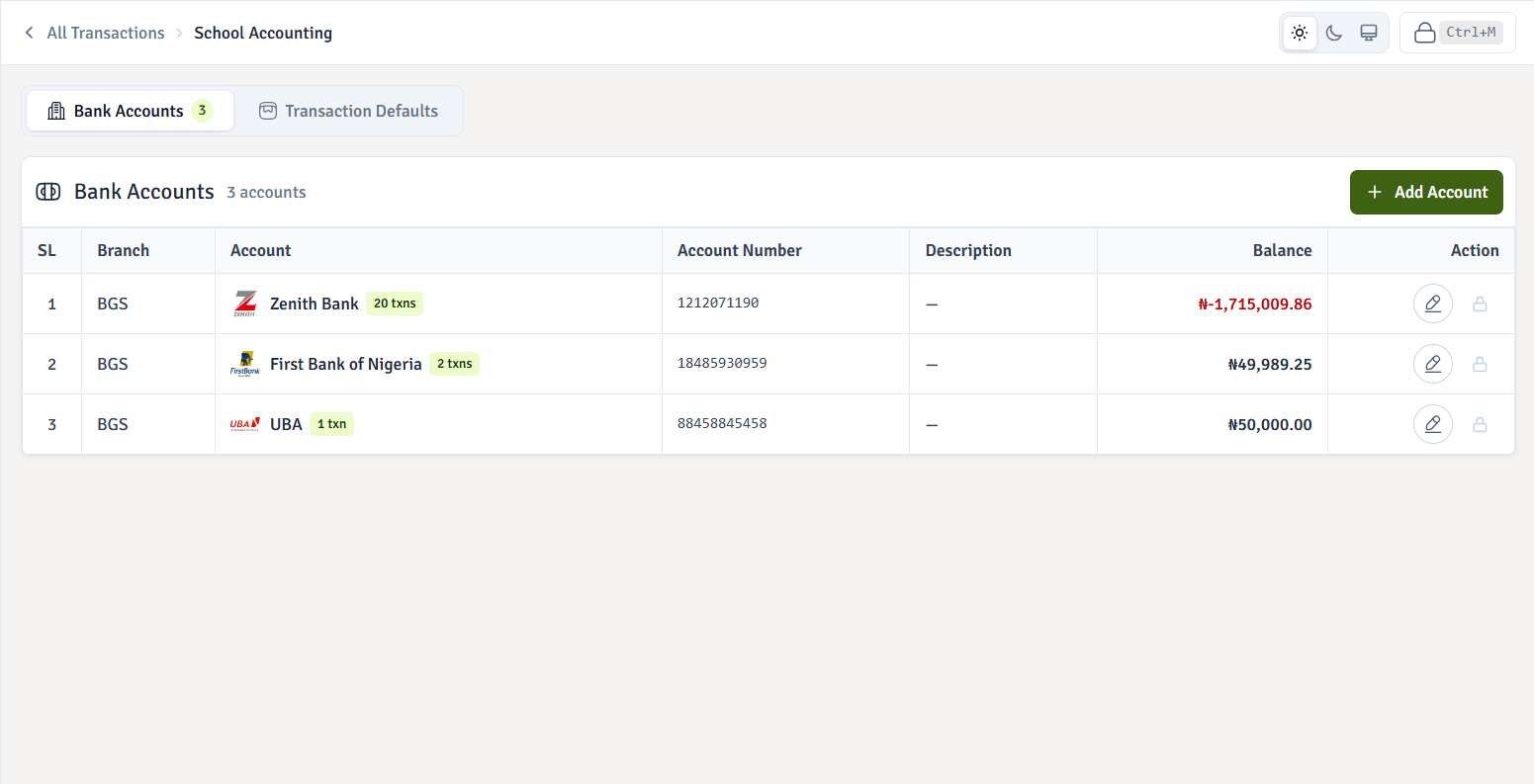Open All Transactions breadcrumb link
The image size is (1534, 784).
(106, 33)
